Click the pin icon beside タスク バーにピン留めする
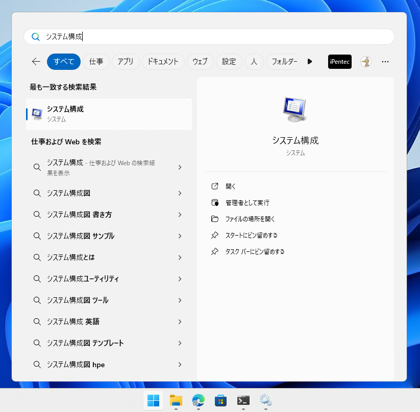The height and width of the screenshot is (412, 420). [x=215, y=252]
